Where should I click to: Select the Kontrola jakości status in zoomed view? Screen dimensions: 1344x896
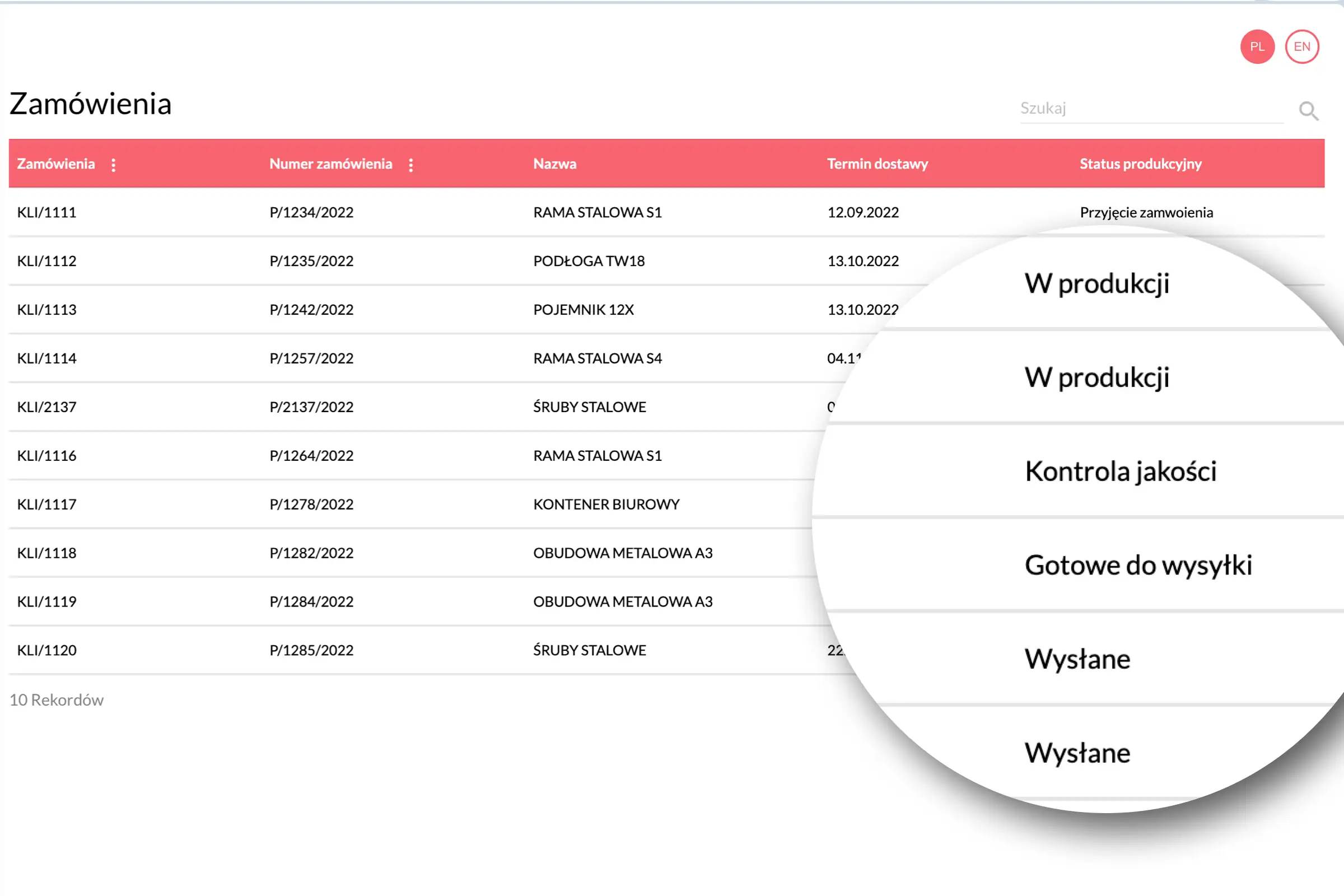[x=1121, y=471]
